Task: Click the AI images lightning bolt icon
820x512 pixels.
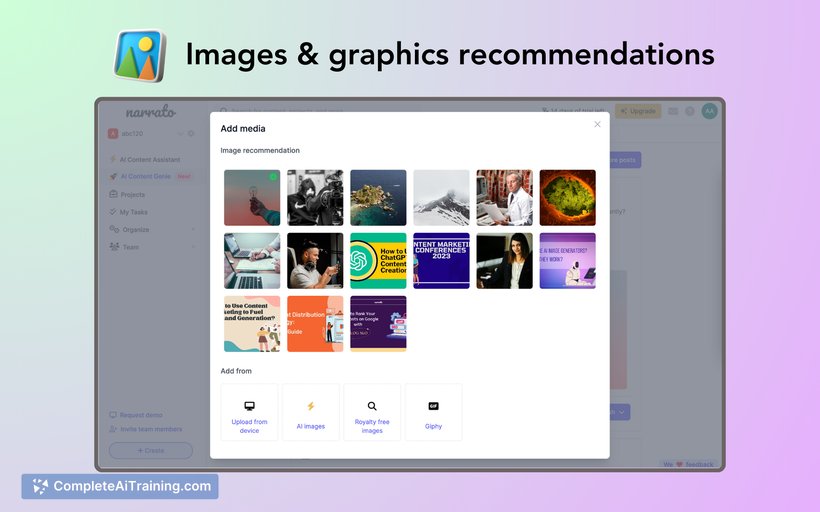Action: coord(311,406)
